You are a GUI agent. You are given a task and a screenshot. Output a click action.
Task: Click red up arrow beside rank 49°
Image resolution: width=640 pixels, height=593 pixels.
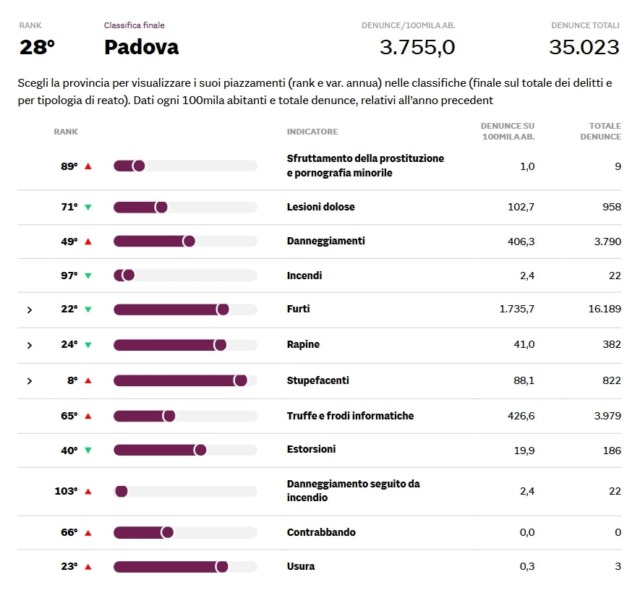coord(88,242)
